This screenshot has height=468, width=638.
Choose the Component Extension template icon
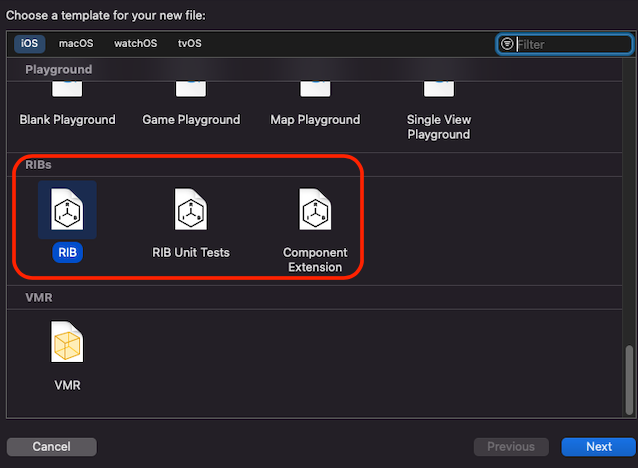pos(315,209)
